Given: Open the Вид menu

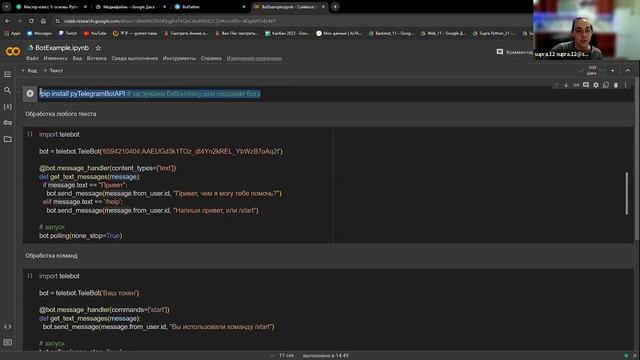Looking at the screenshot, I should tap(77, 58).
